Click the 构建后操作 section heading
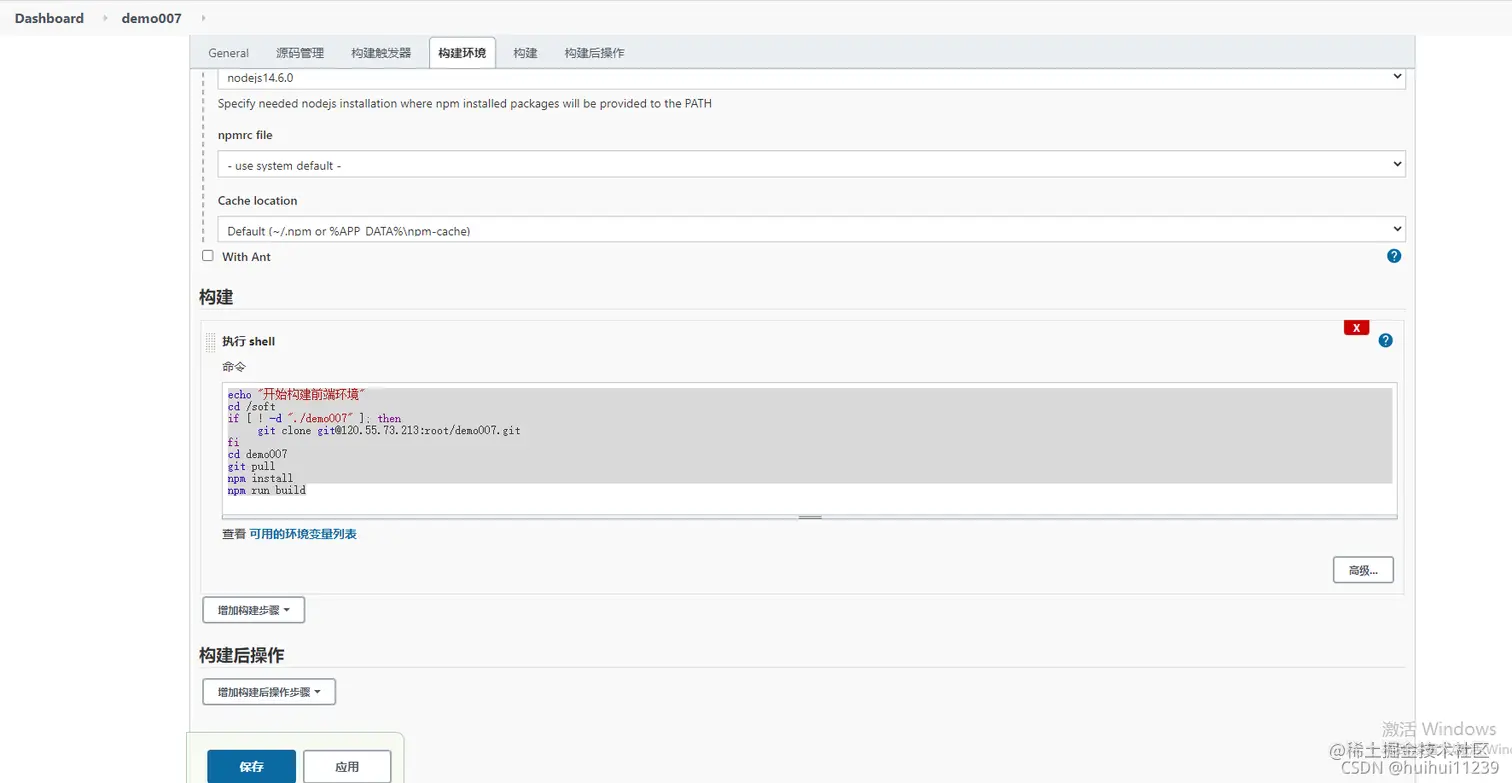This screenshot has height=783, width=1512. [241, 655]
